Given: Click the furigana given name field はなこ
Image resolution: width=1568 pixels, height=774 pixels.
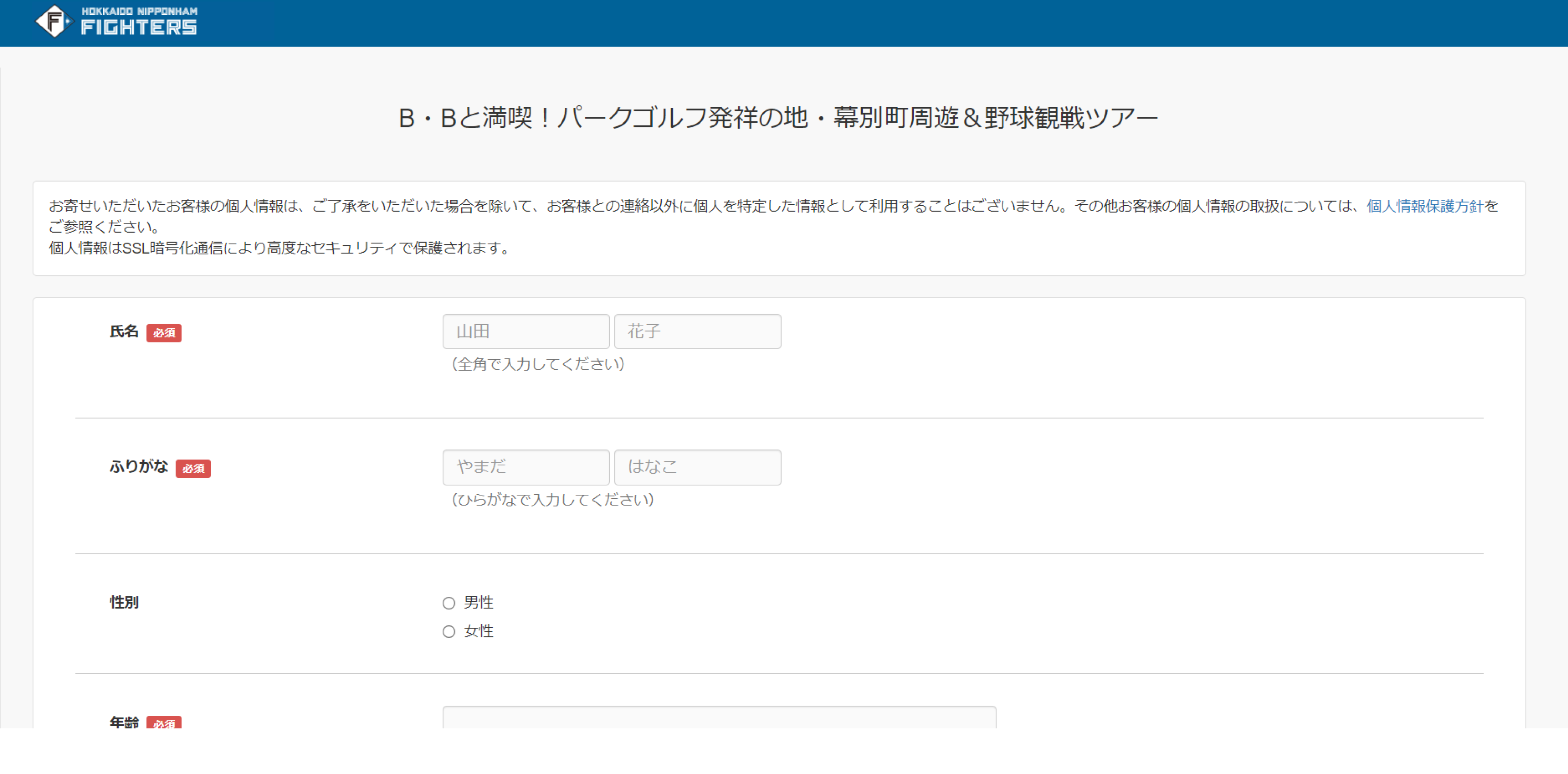Looking at the screenshot, I should (x=698, y=467).
